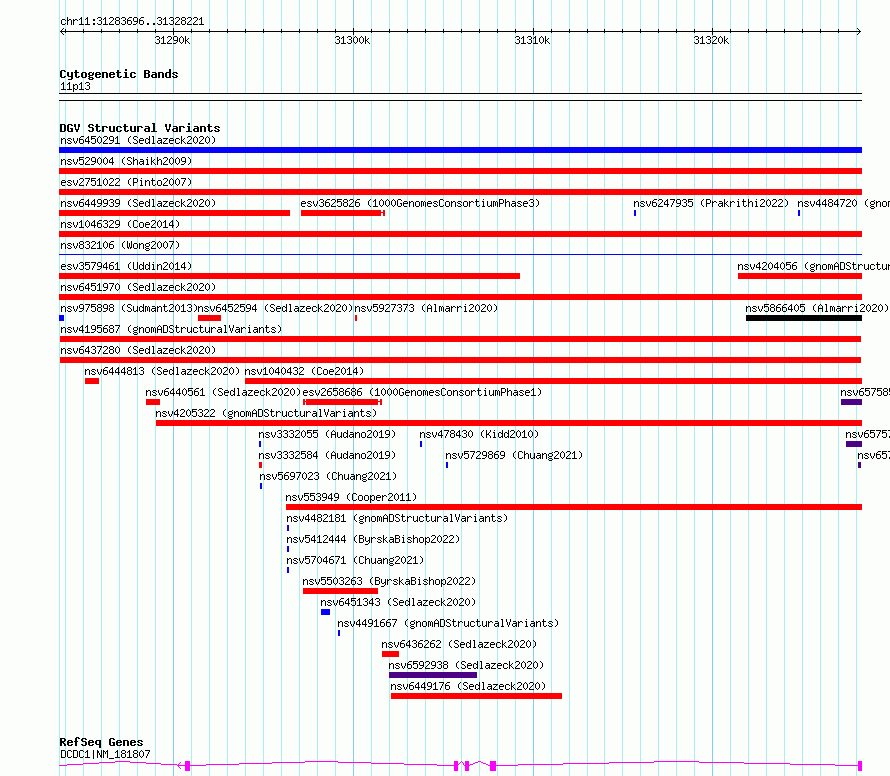Click the 11p13 cytogenetic band label
The width and height of the screenshot is (890, 776).
click(75, 86)
